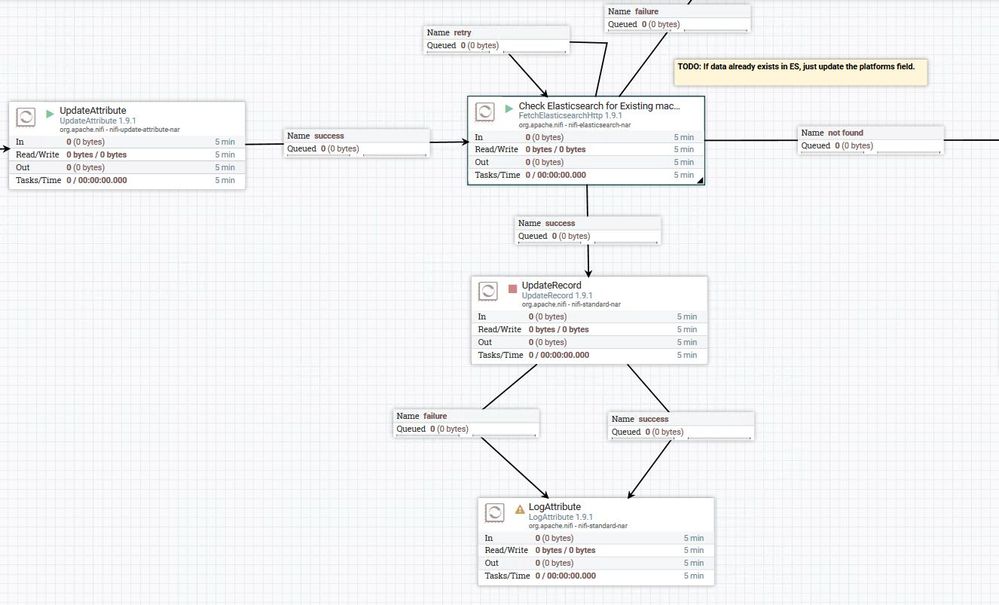The image size is (999, 605).
Task: Select the success connection from UpdateAttribute
Action: (x=357, y=143)
